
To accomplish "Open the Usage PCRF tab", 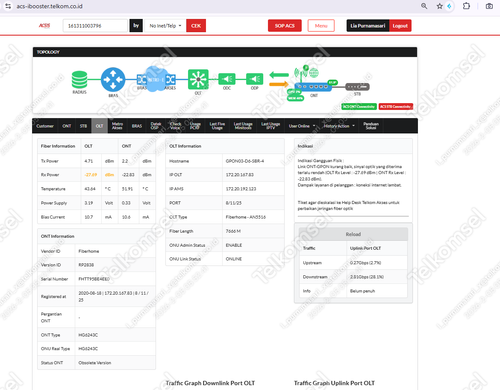I will [x=195, y=126].
